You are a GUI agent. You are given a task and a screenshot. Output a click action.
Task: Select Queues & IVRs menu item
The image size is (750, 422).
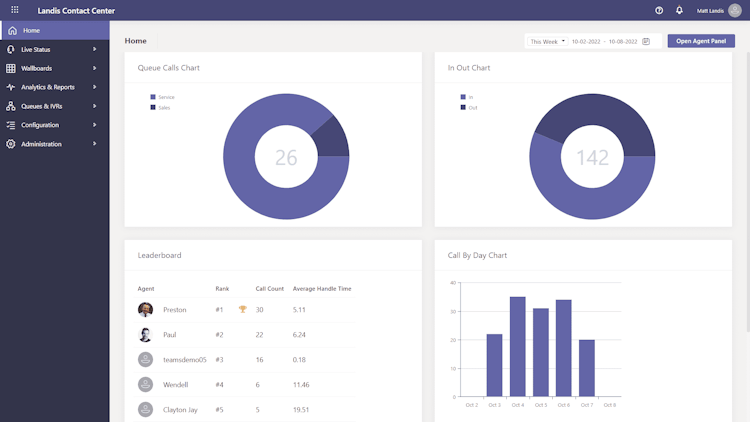pyautogui.click(x=55, y=106)
